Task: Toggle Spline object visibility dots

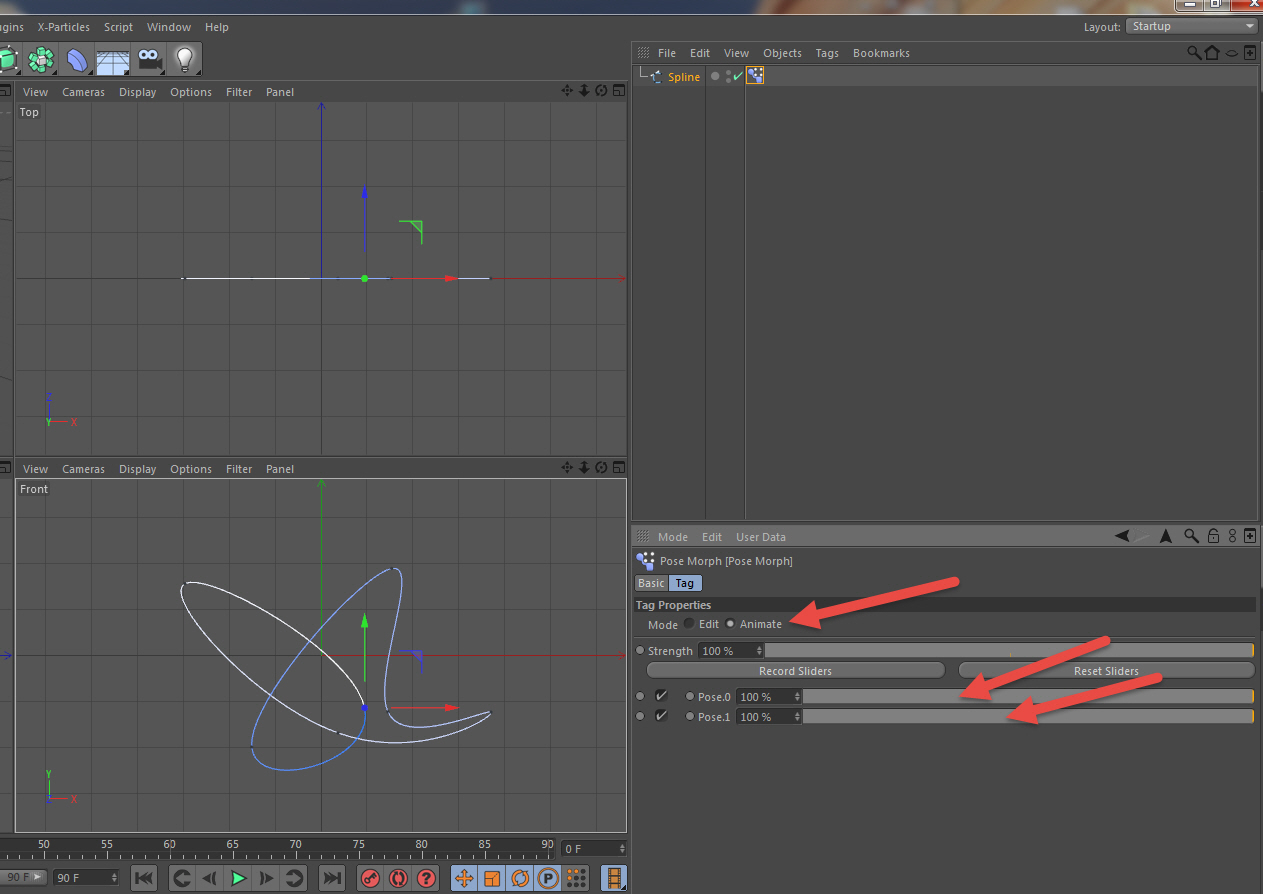Action: pos(728,76)
